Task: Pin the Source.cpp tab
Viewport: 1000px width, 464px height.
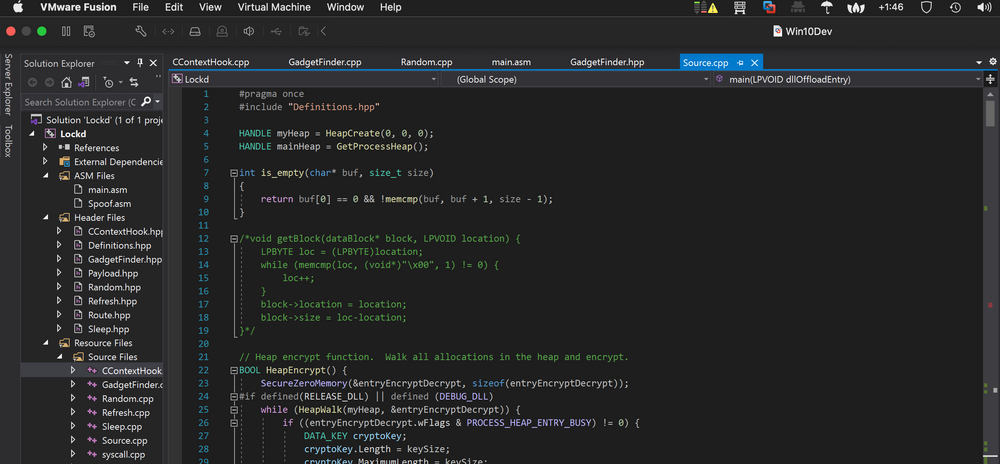Action: 739,63
